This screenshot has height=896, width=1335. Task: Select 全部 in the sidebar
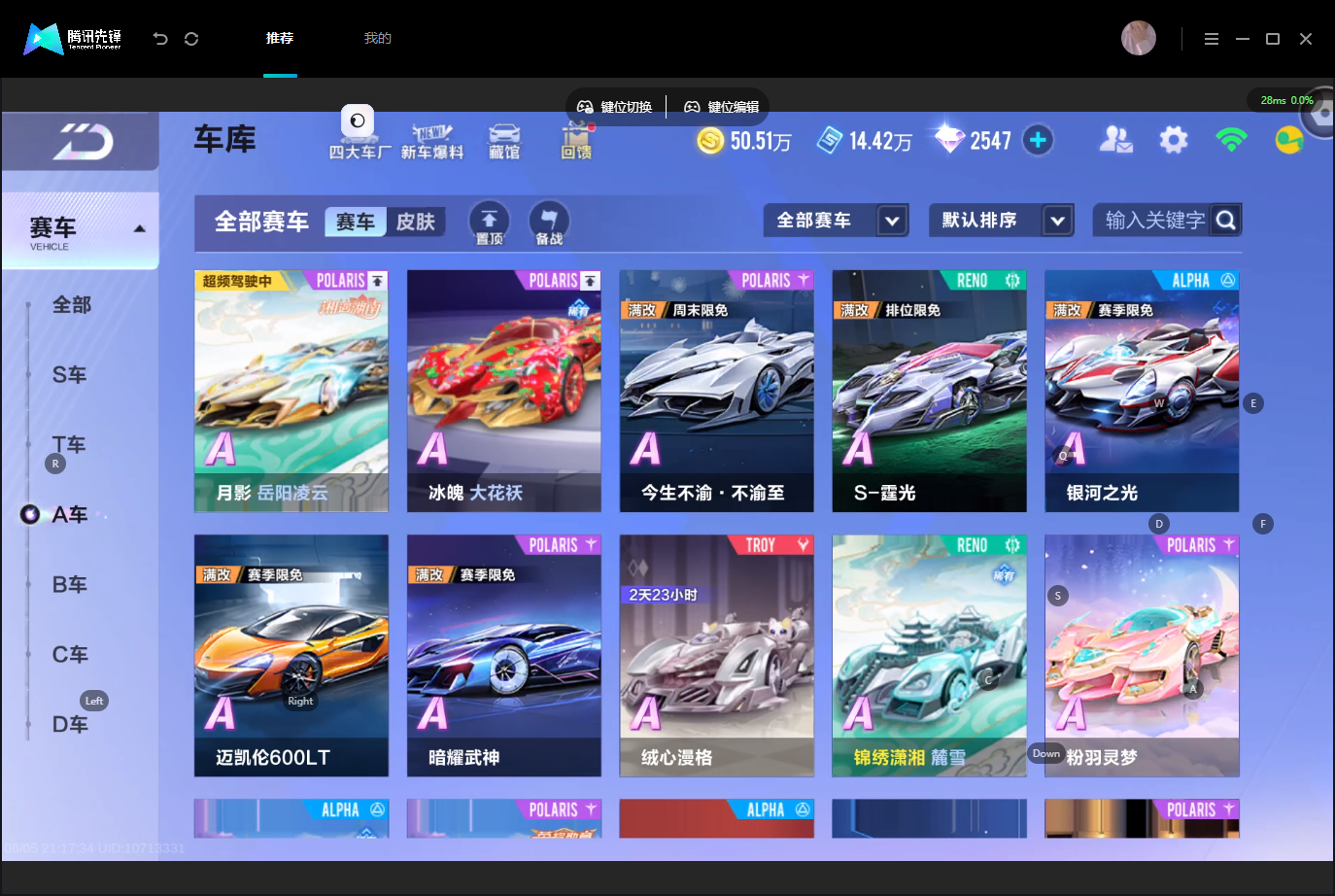tap(72, 305)
